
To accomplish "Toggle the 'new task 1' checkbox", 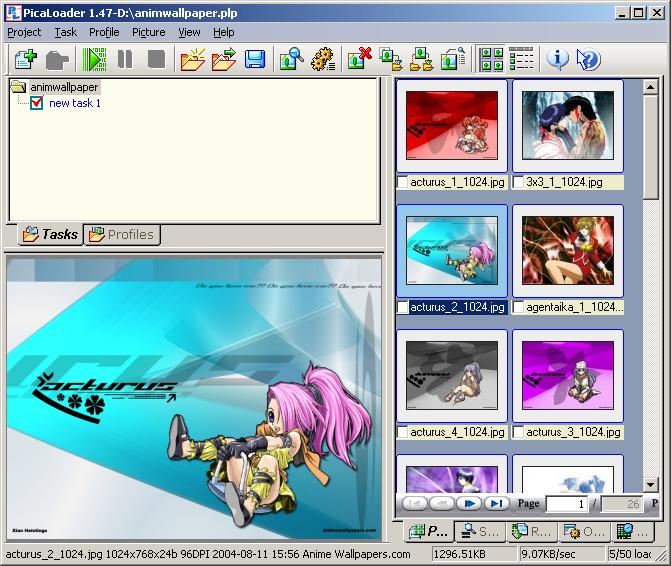I will click(x=38, y=103).
